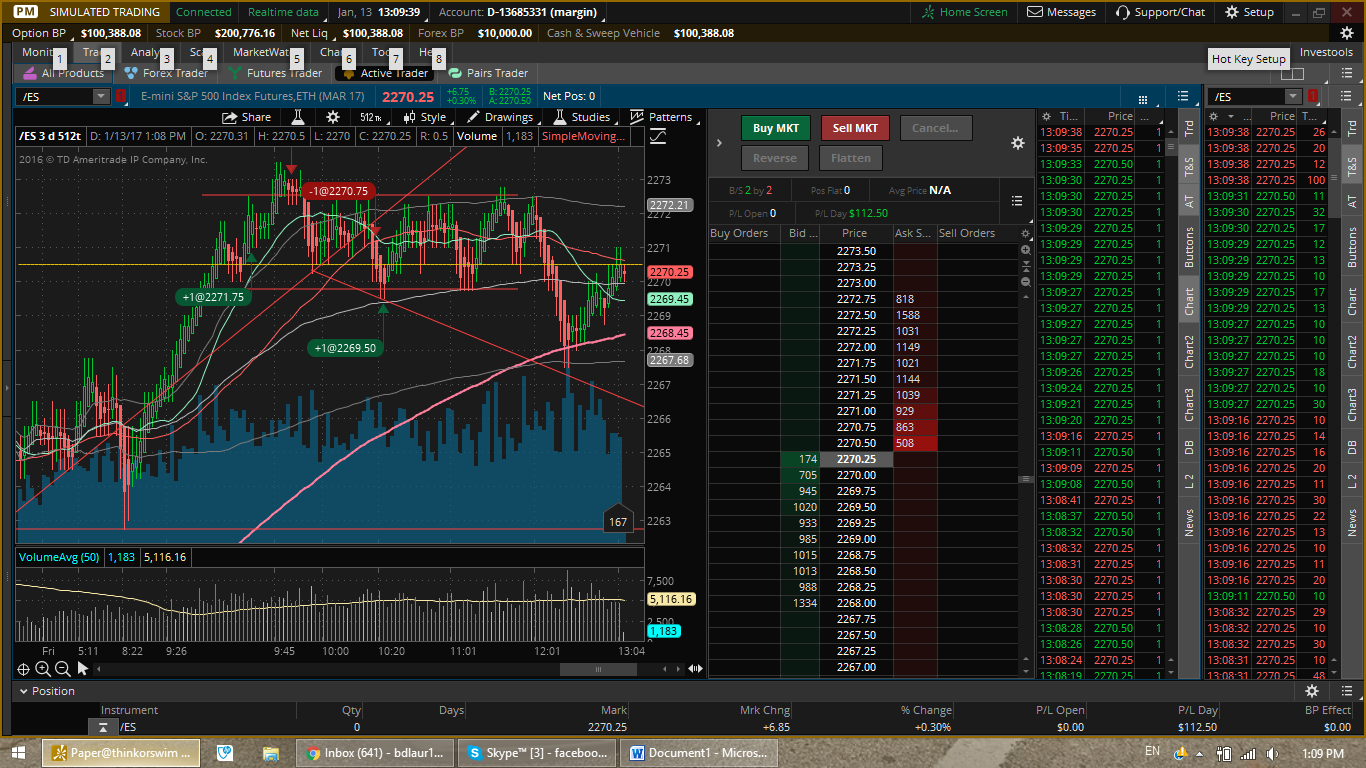Click the Buy MKT button

(x=776, y=128)
